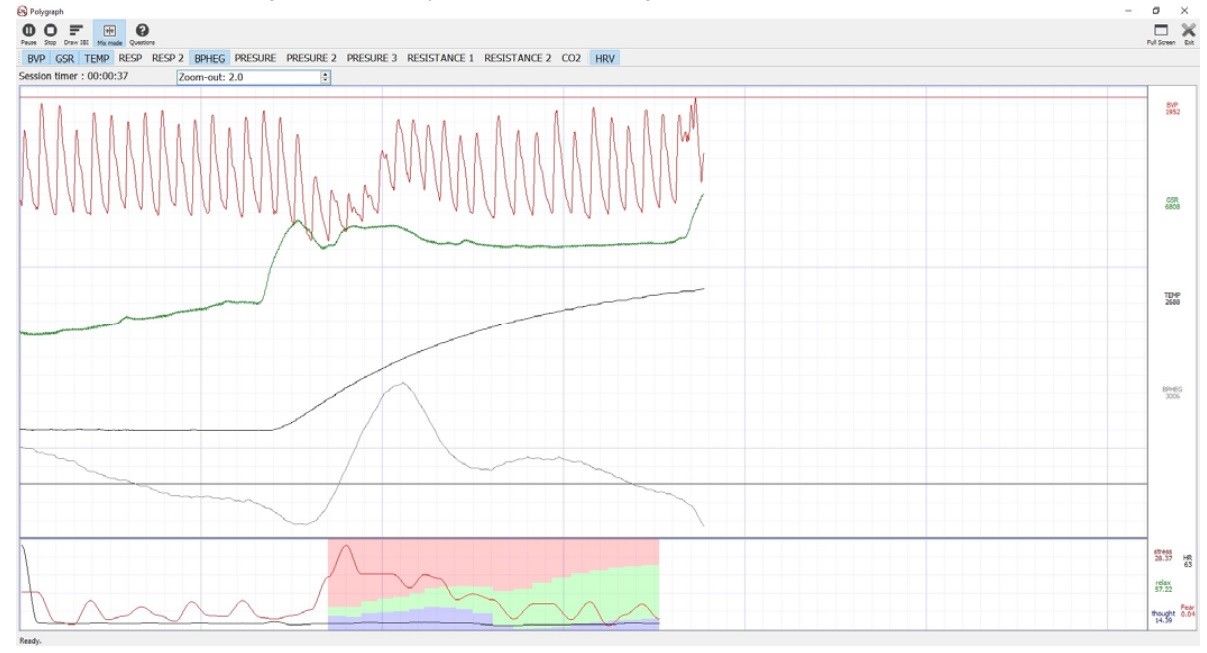
Task: Click the BVP 1952 value label
Action: coord(1173,108)
